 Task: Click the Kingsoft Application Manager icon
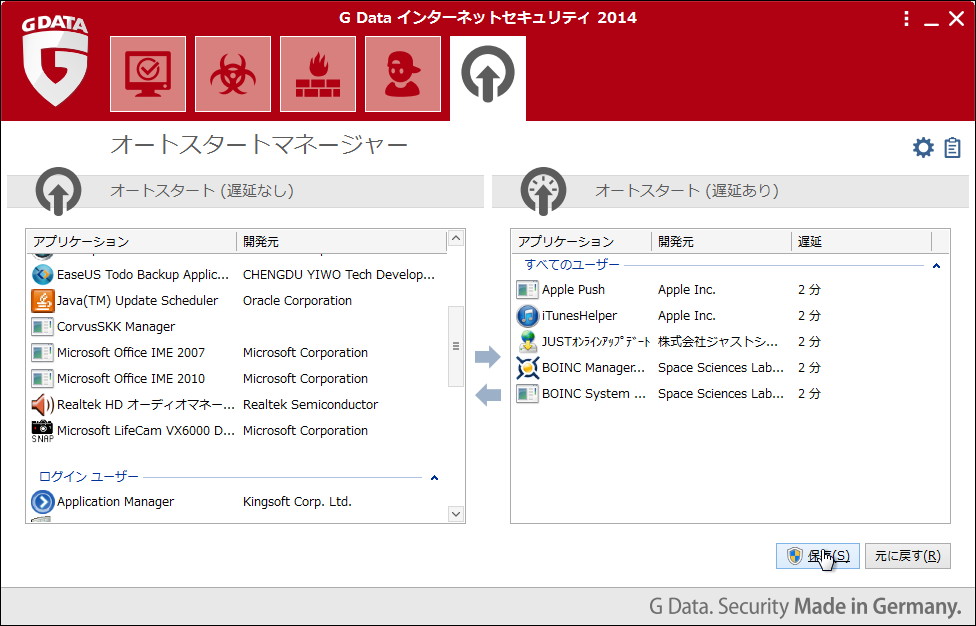42,502
